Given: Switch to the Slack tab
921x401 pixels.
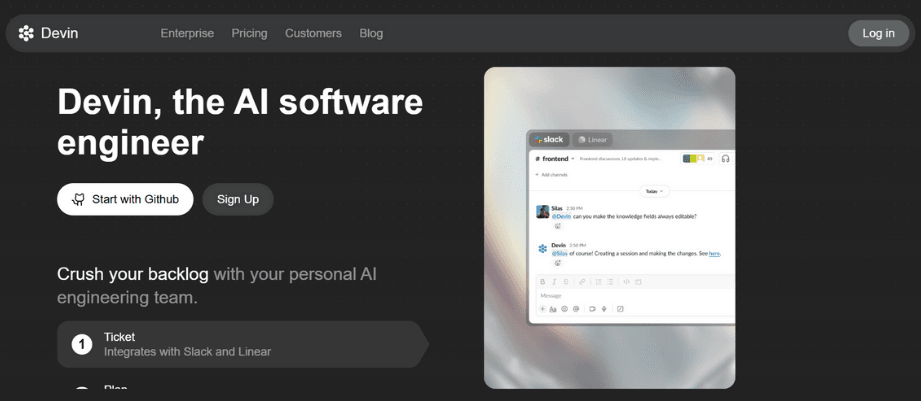Looking at the screenshot, I should [549, 140].
